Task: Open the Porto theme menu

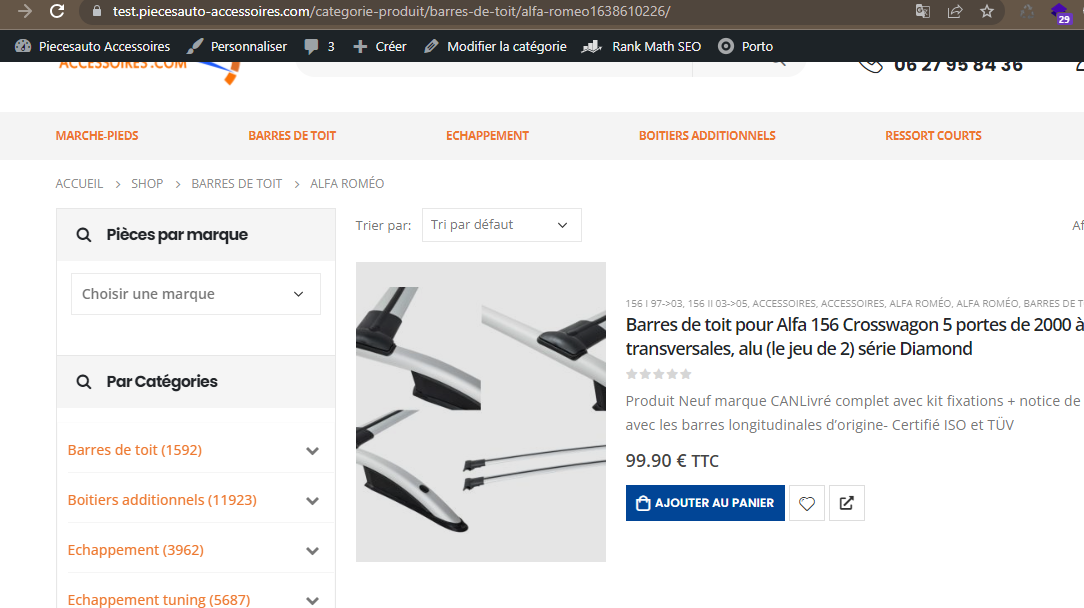Action: click(x=745, y=46)
